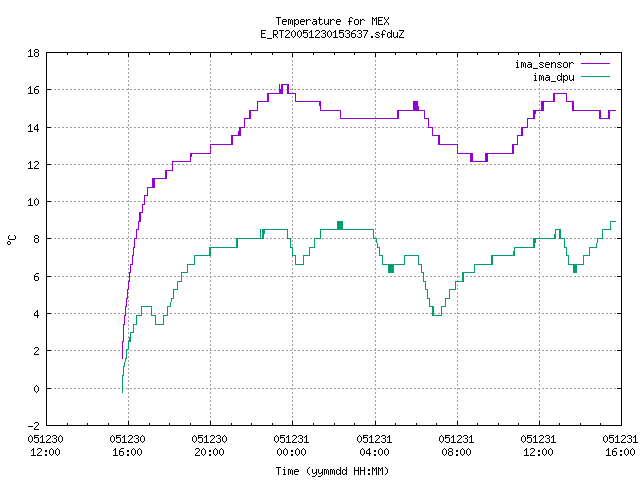640x480 pixels.
Task: Click the ima_dpu curve minimum near 4°C after 04:00
Action: click(x=437, y=315)
